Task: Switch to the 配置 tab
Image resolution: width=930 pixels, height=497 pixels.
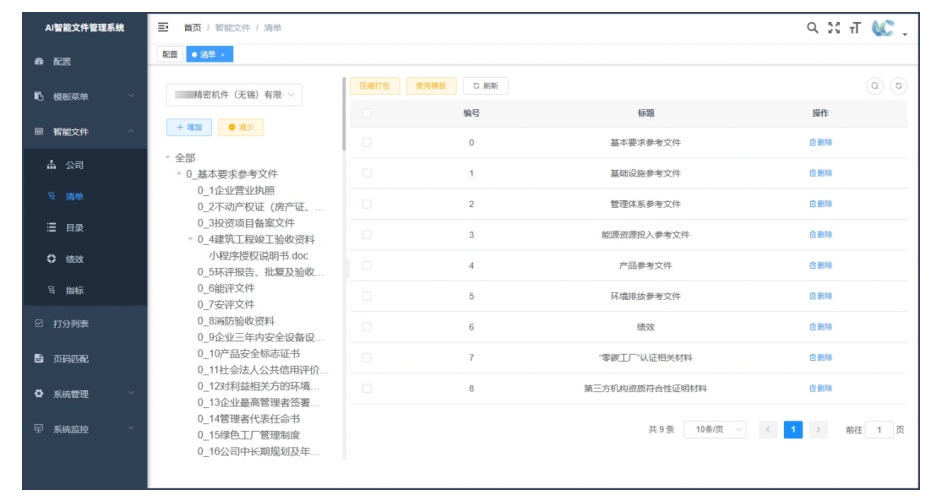Action: pyautogui.click(x=169, y=54)
